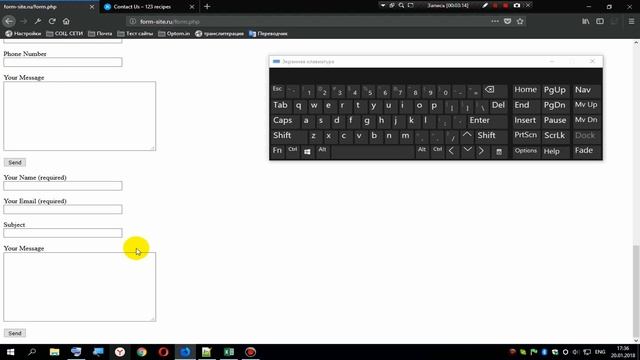Tap PgUp on the on-screen keyboard

coord(555,90)
